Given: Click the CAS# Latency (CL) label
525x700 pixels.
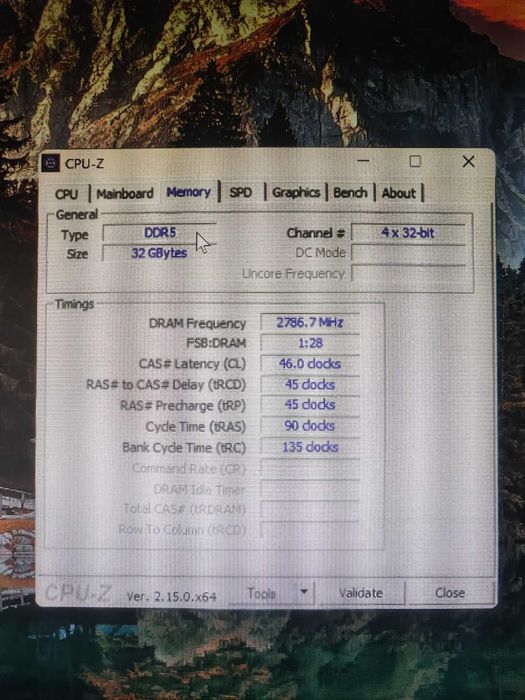Looking at the screenshot, I should tap(192, 364).
